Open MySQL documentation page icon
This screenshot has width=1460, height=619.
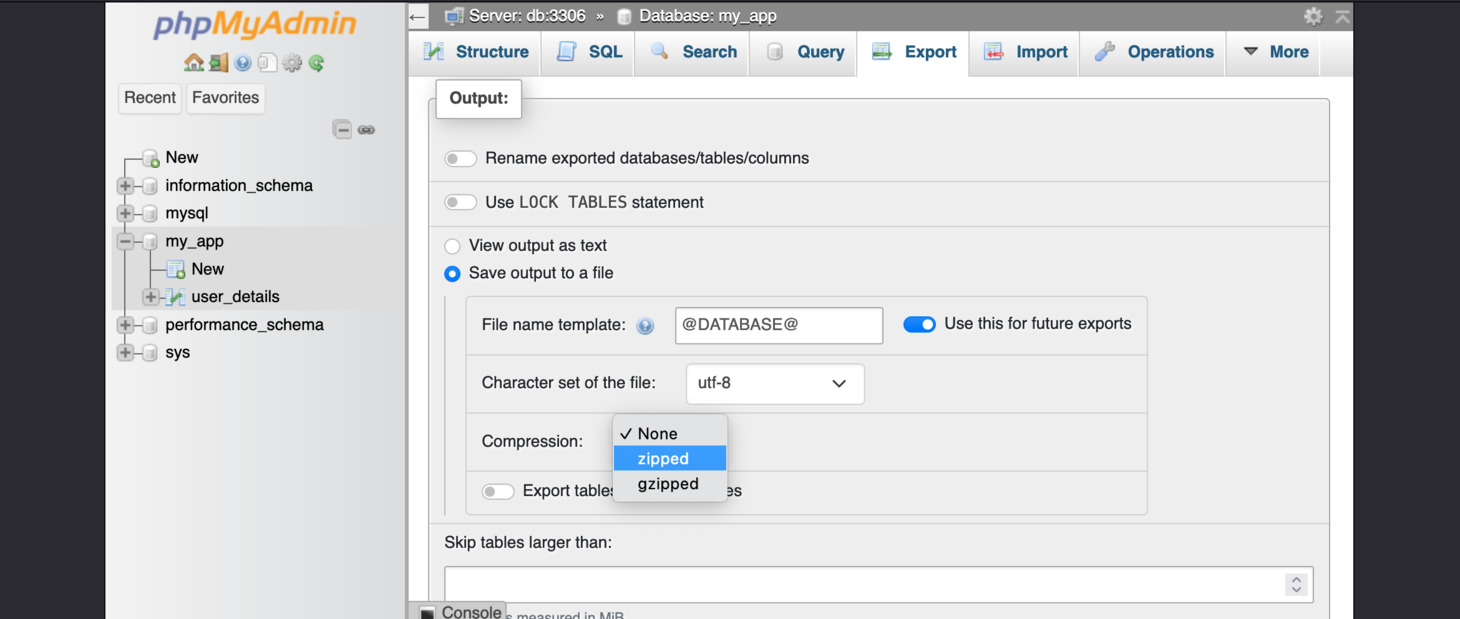pos(267,63)
